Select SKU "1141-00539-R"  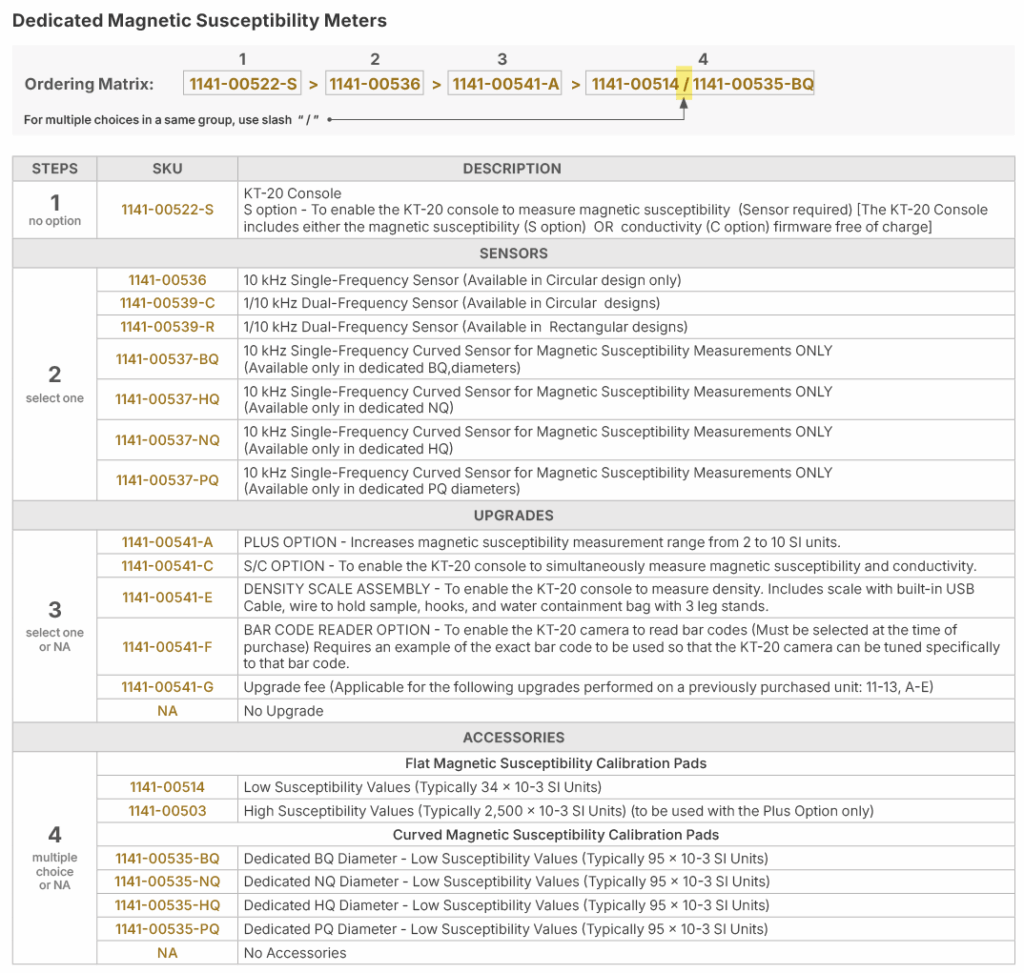pos(167,327)
